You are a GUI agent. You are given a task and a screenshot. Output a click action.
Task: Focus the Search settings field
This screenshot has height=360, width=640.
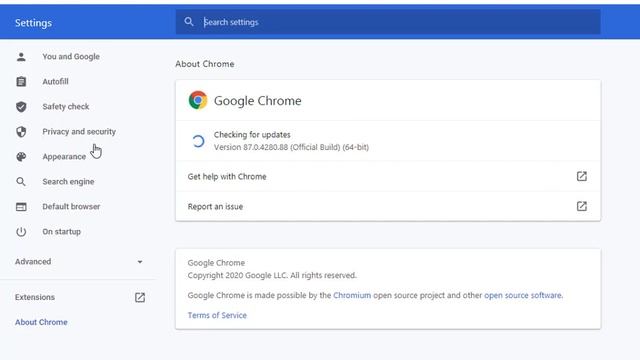[x=388, y=22]
